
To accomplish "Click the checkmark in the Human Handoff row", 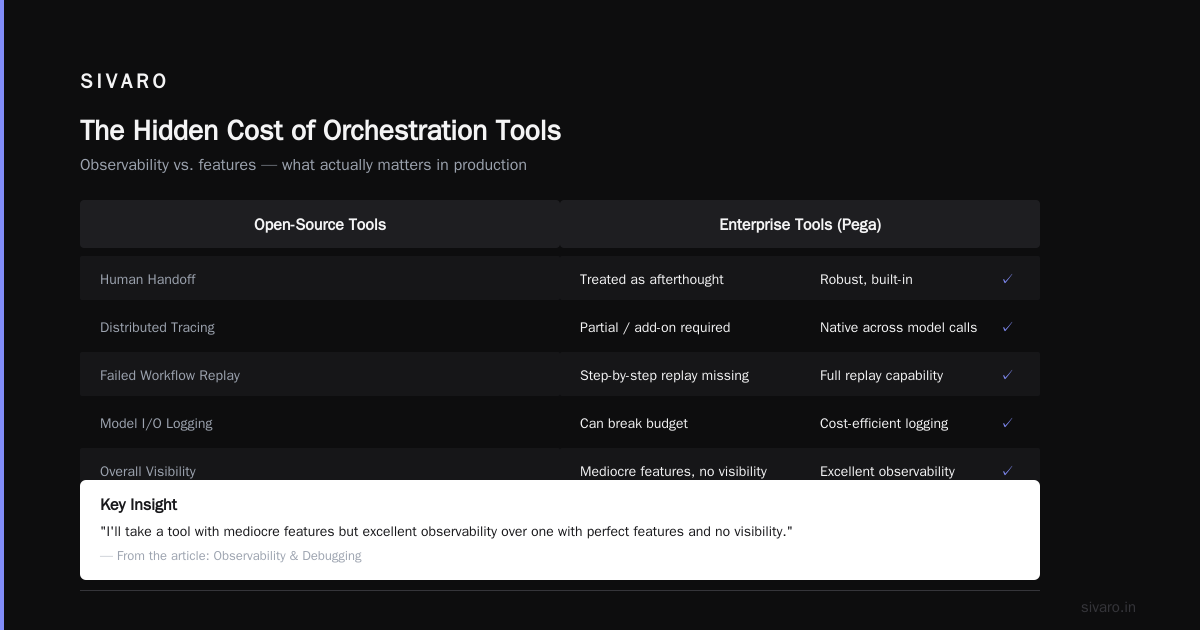I will (x=1007, y=279).
